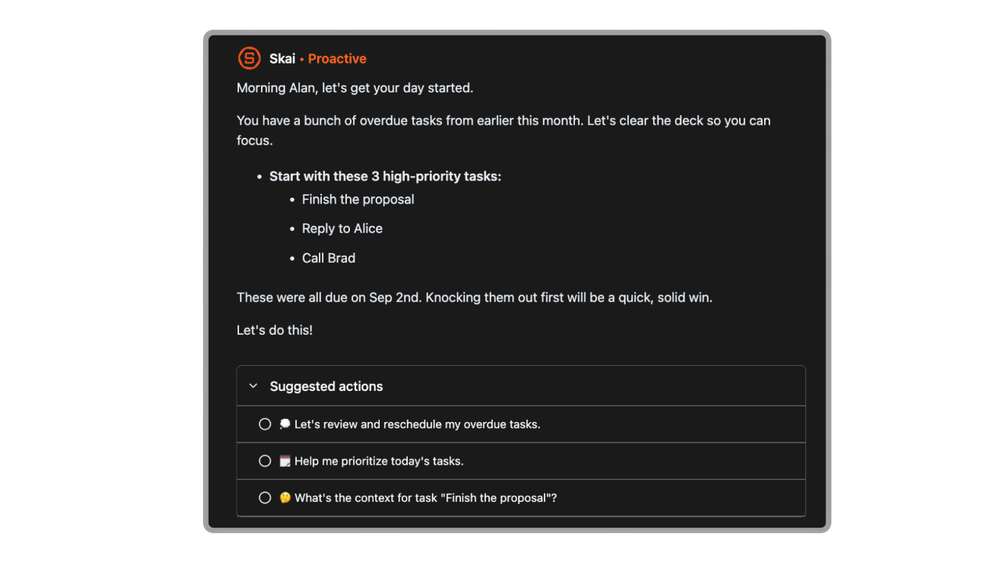
Task: Click the speech bubble emoji icon
Action: [285, 424]
